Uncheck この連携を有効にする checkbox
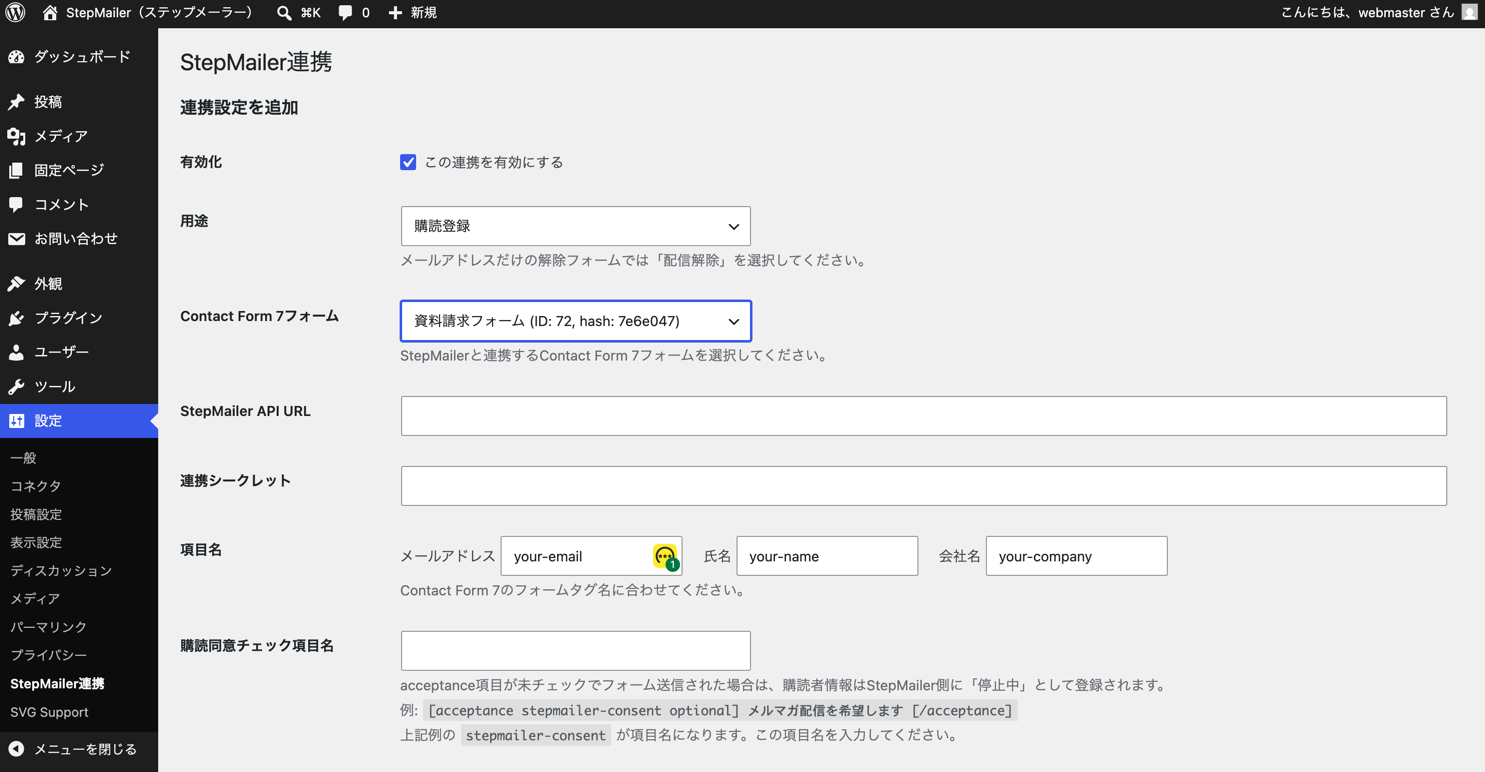1485x772 pixels. click(x=408, y=162)
